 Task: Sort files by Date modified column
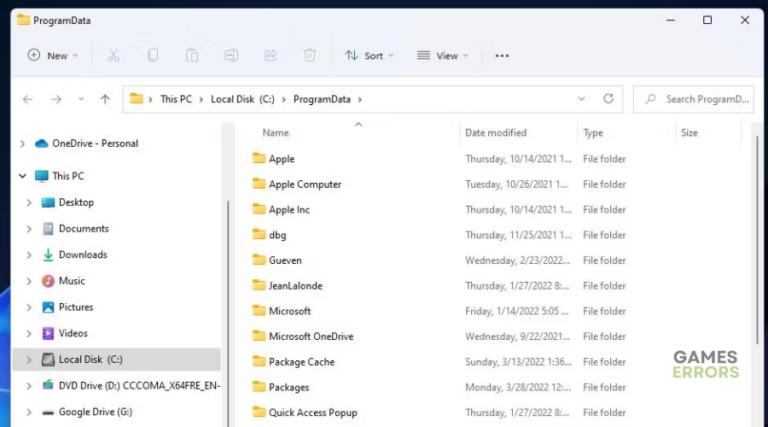pos(496,133)
